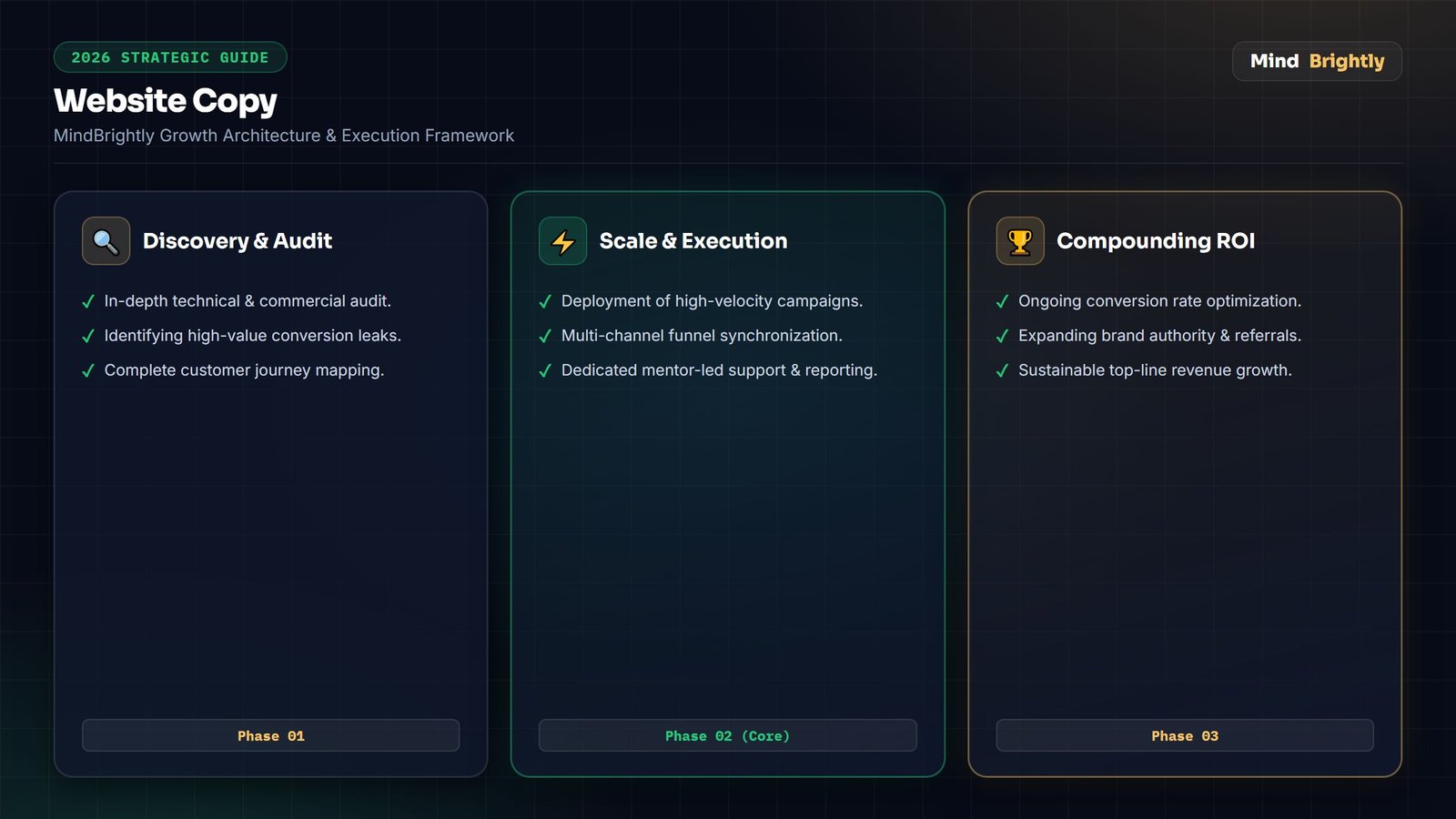Click checkmark beside In-depth technical audit
Image resolution: width=1456 pixels, height=819 pixels.
(x=88, y=301)
